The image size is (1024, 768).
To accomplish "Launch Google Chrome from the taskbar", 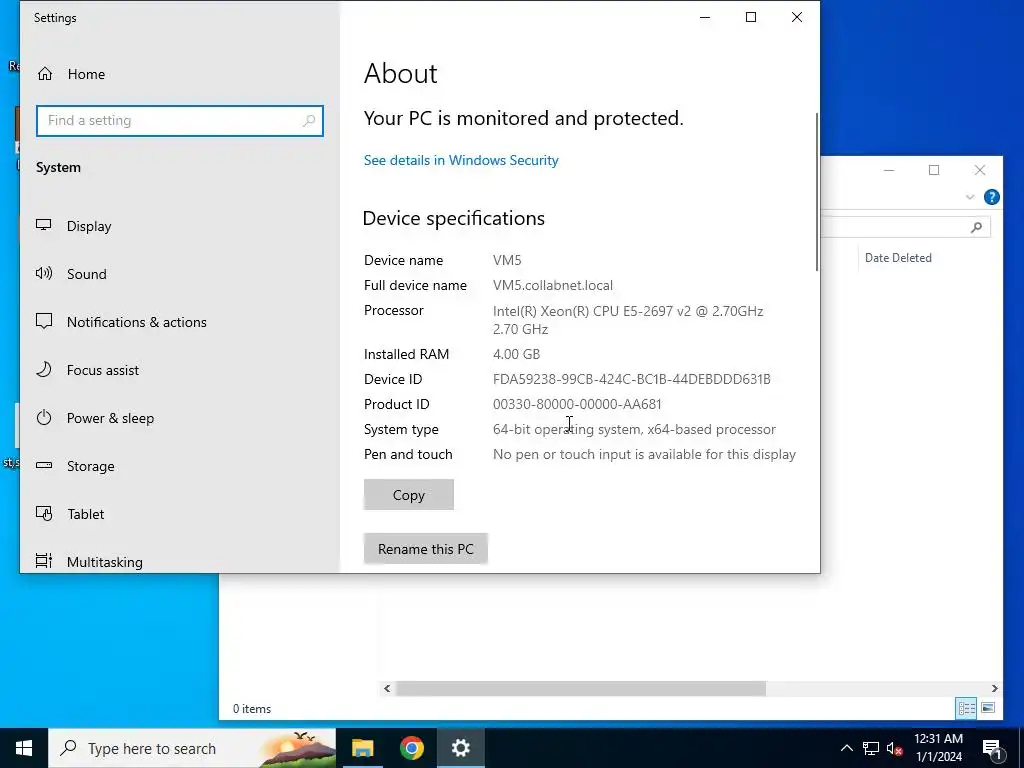I will [411, 748].
